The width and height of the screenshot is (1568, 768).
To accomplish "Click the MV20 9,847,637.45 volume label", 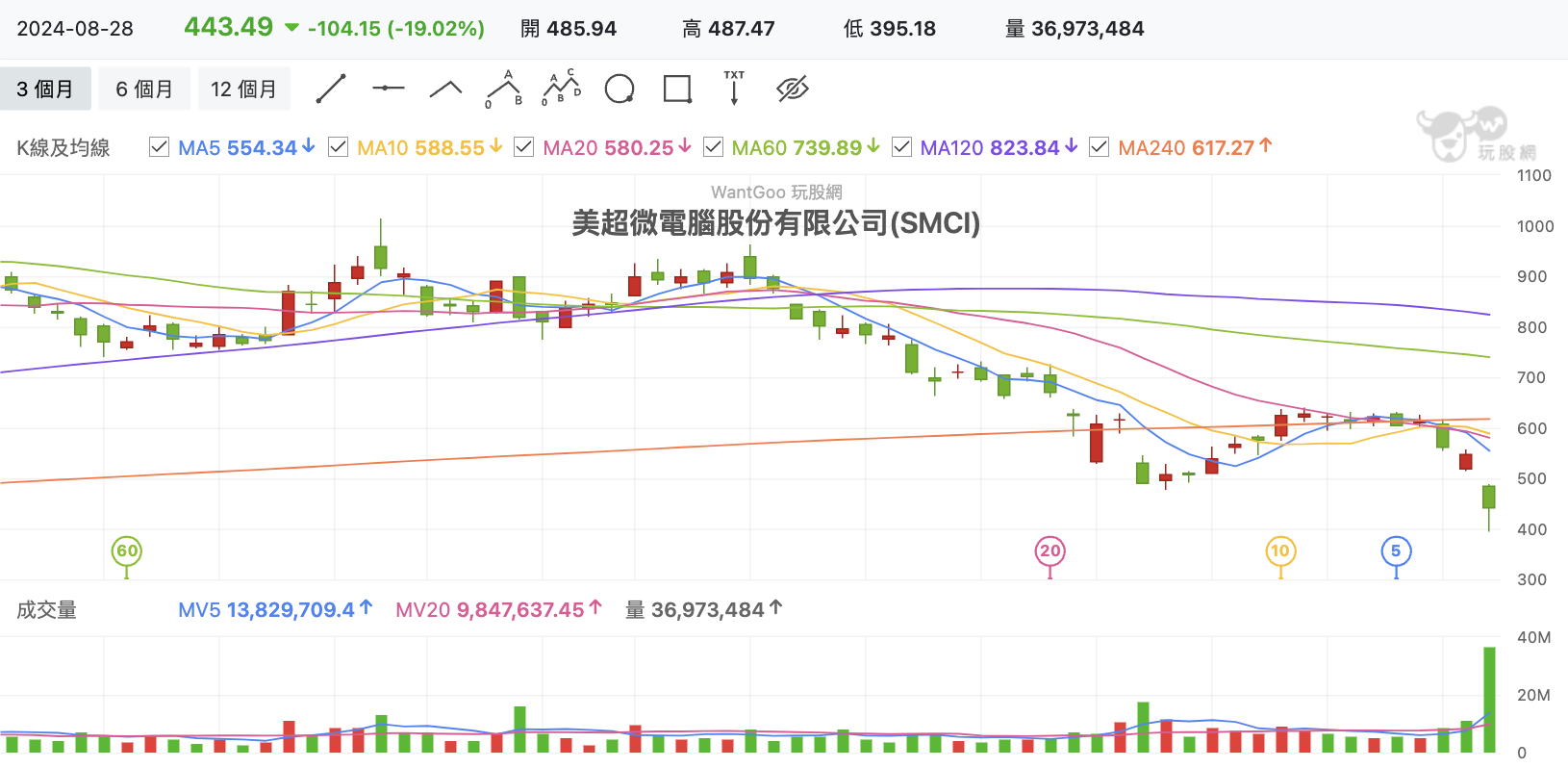I will [498, 610].
